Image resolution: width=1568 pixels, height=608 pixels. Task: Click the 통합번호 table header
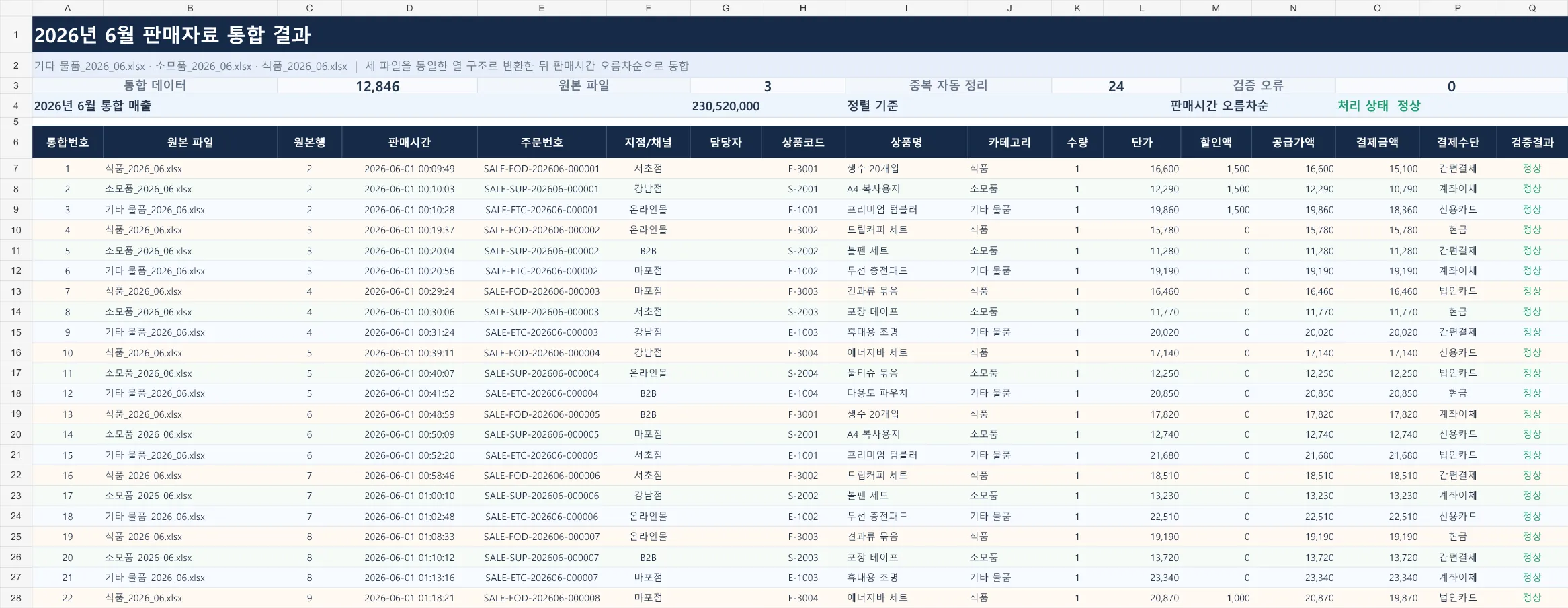[x=67, y=142]
